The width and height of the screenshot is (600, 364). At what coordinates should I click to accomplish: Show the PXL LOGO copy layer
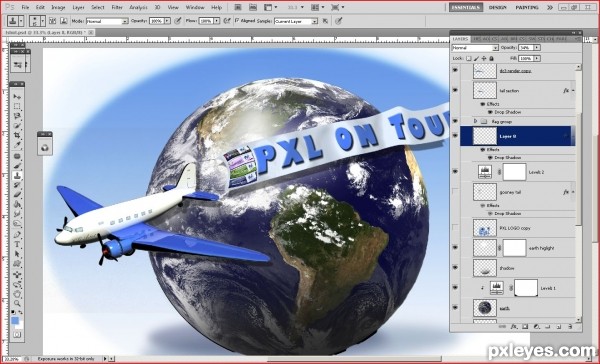(455, 228)
